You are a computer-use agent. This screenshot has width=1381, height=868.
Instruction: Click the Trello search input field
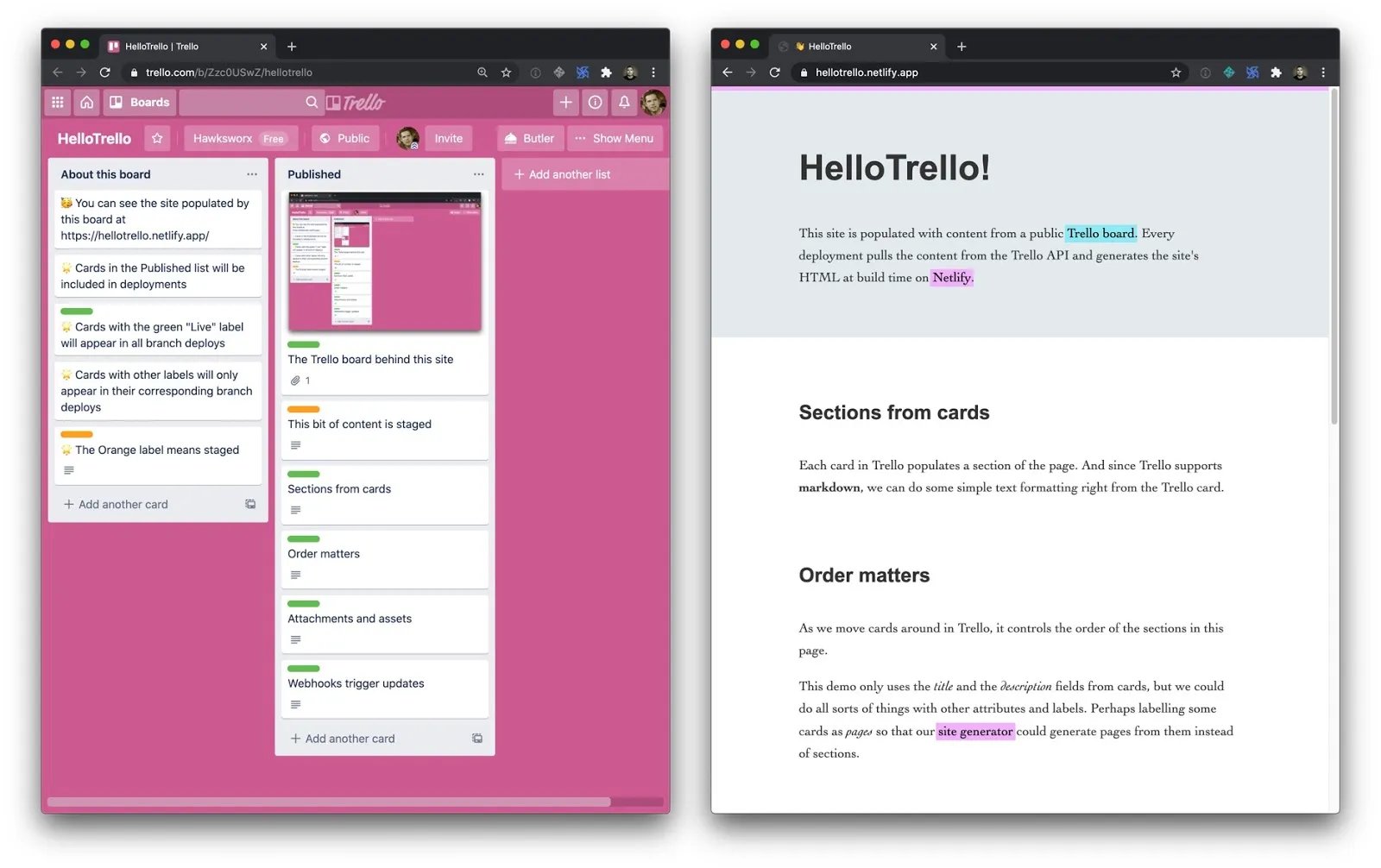(244, 102)
